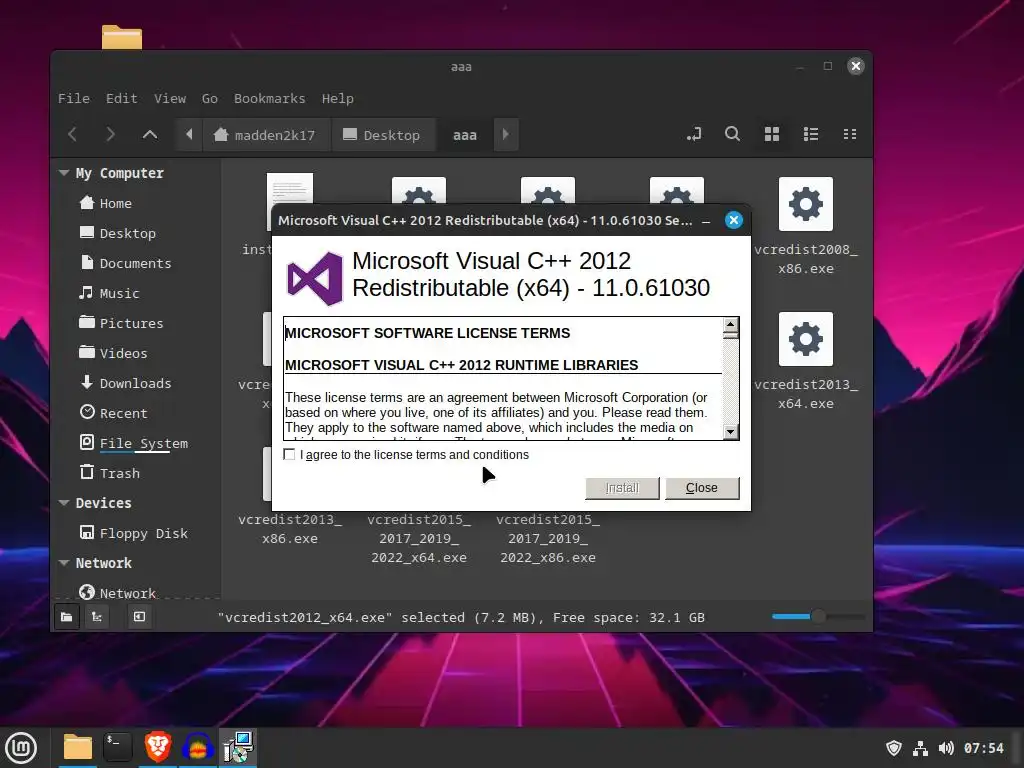Click the path bar left scroll arrow
This screenshot has width=1024, height=768.
click(189, 135)
